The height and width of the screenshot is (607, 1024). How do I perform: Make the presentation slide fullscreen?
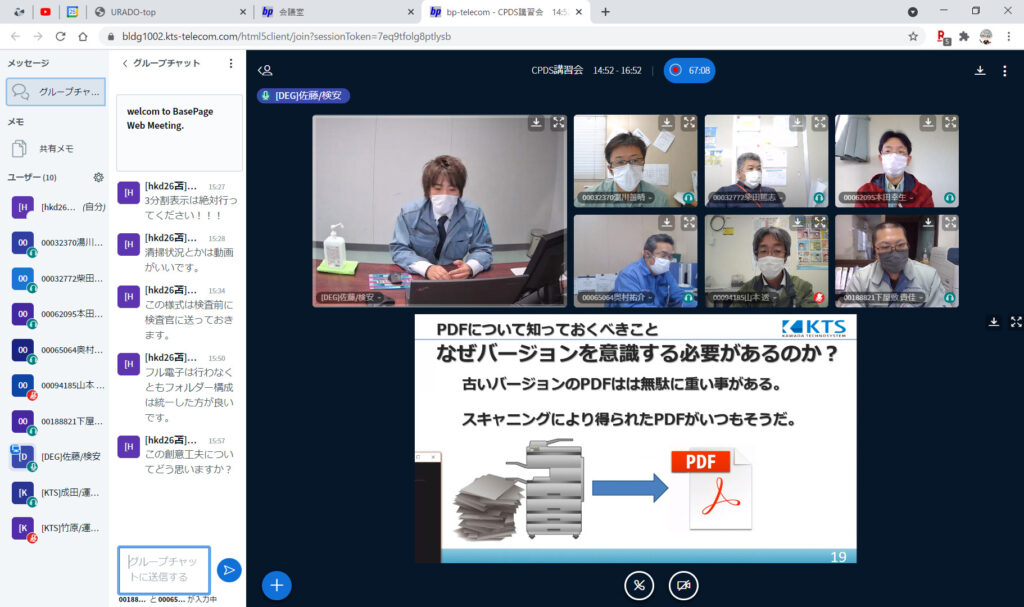click(x=1016, y=322)
